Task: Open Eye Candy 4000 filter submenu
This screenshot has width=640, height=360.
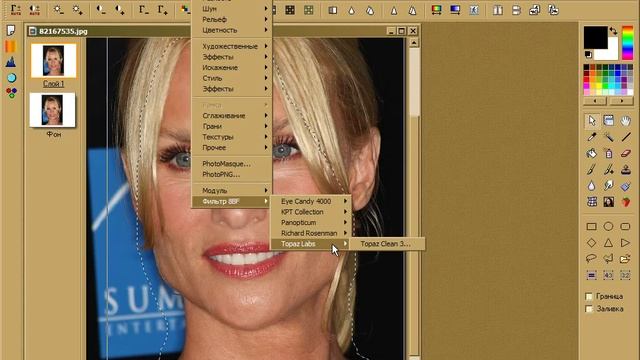Action: tap(310, 201)
